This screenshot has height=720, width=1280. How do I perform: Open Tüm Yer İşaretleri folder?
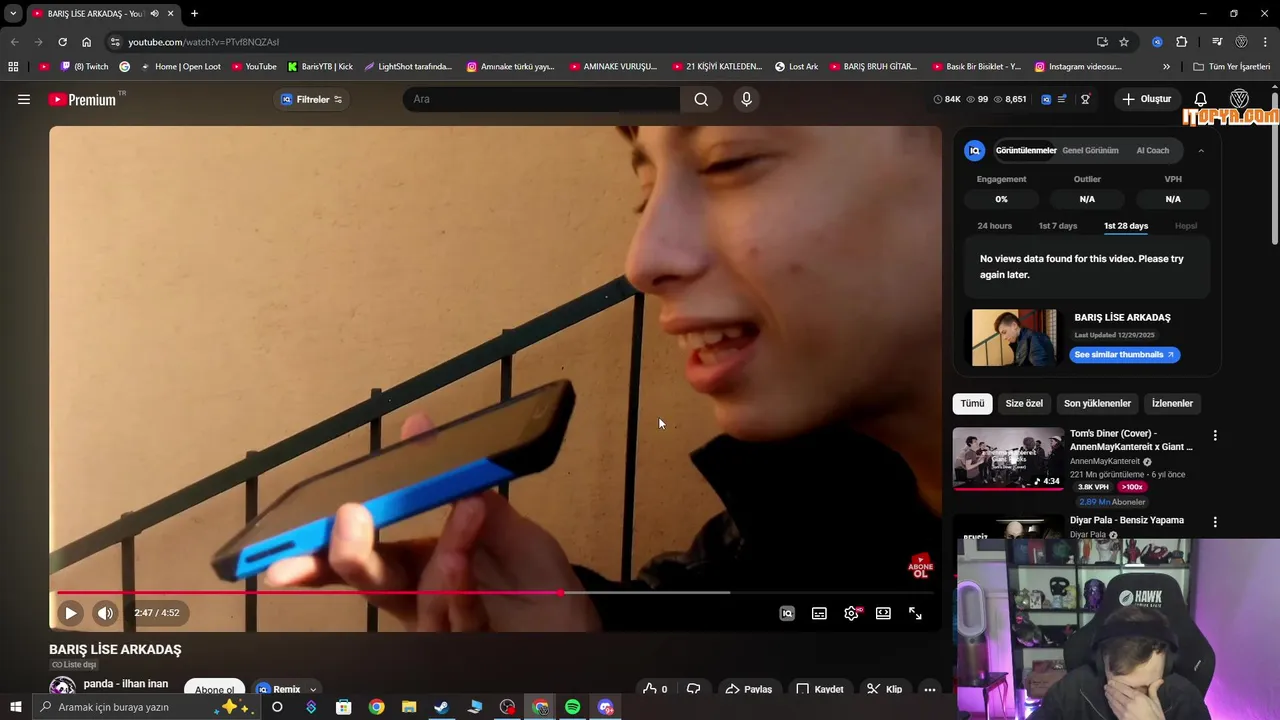(x=1231, y=67)
